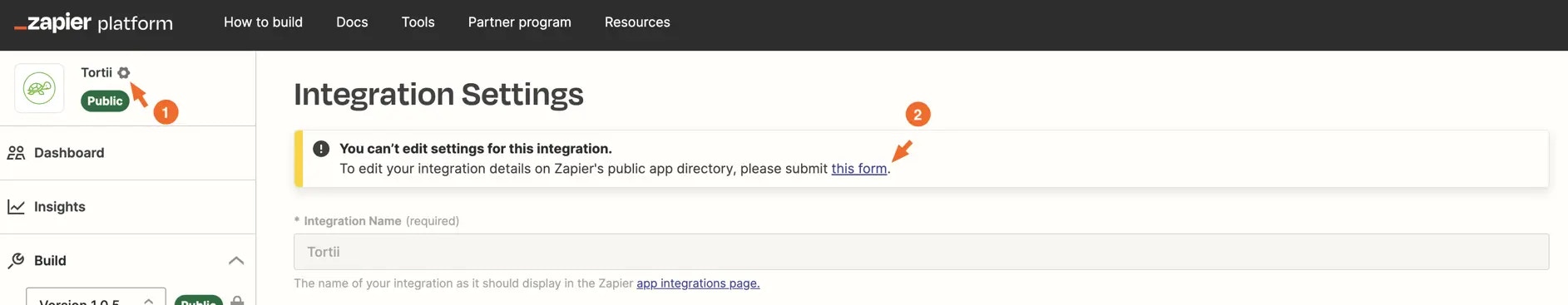Click the Dashboard people icon
This screenshot has height=305, width=1568.
point(16,153)
